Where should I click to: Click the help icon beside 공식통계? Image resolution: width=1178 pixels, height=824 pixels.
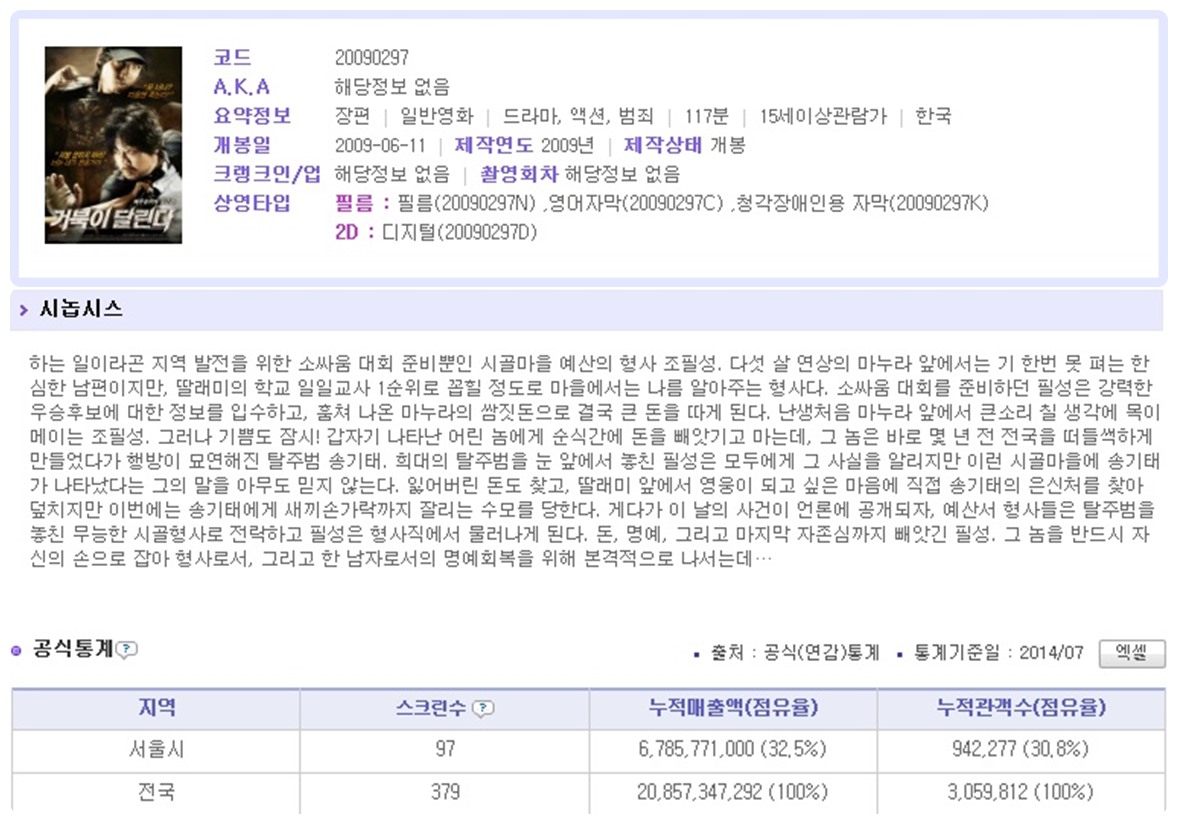pyautogui.click(x=127, y=650)
